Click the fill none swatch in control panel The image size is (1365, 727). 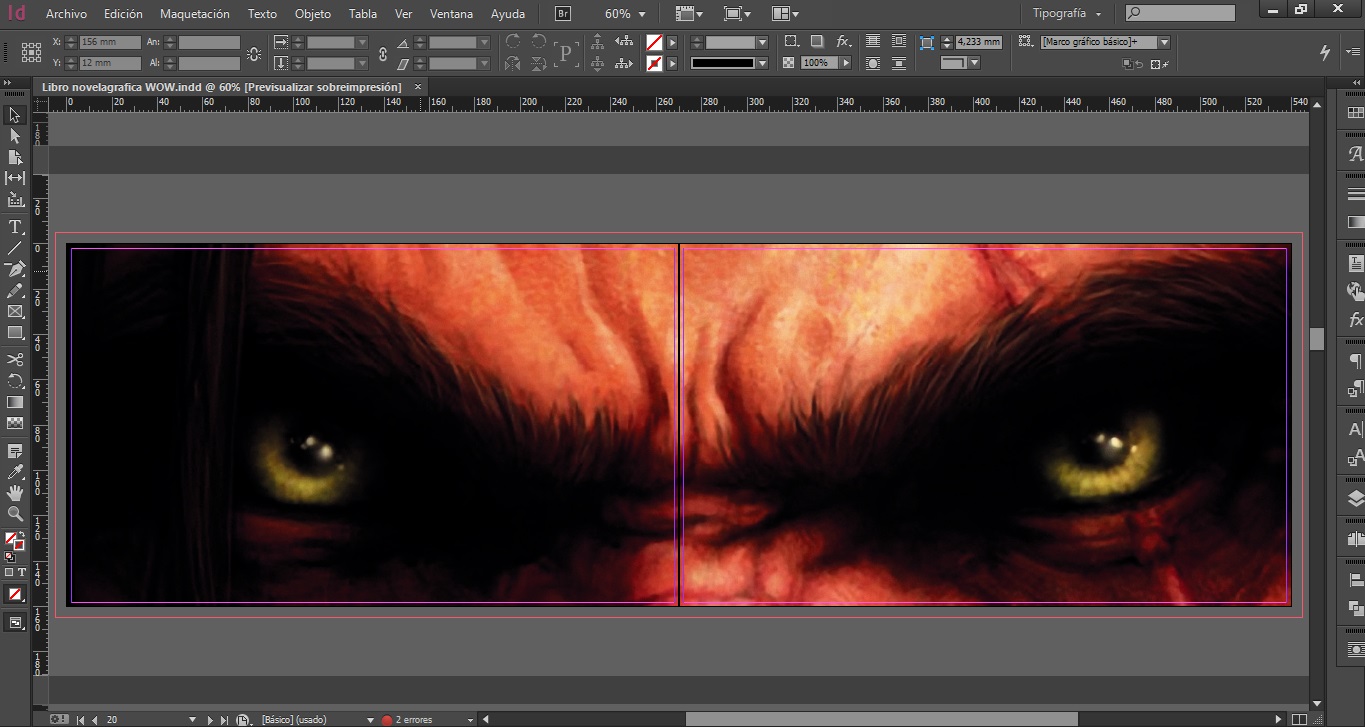[654, 43]
